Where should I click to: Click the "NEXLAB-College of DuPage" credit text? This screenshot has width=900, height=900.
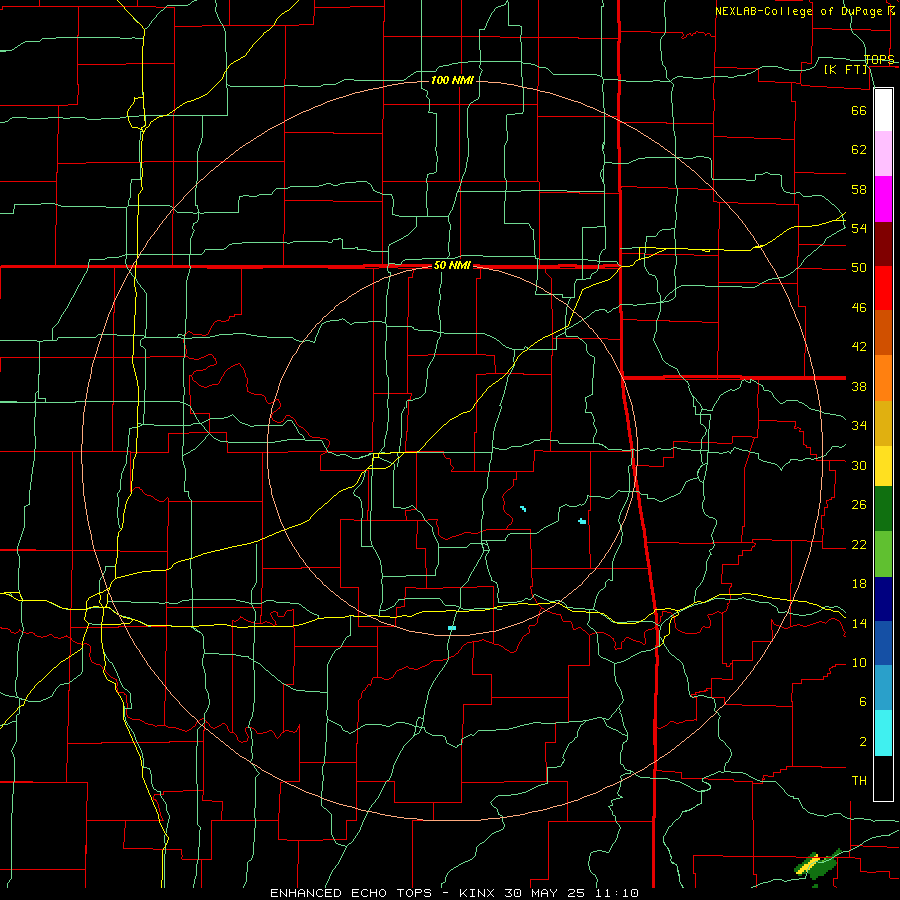pos(800,11)
